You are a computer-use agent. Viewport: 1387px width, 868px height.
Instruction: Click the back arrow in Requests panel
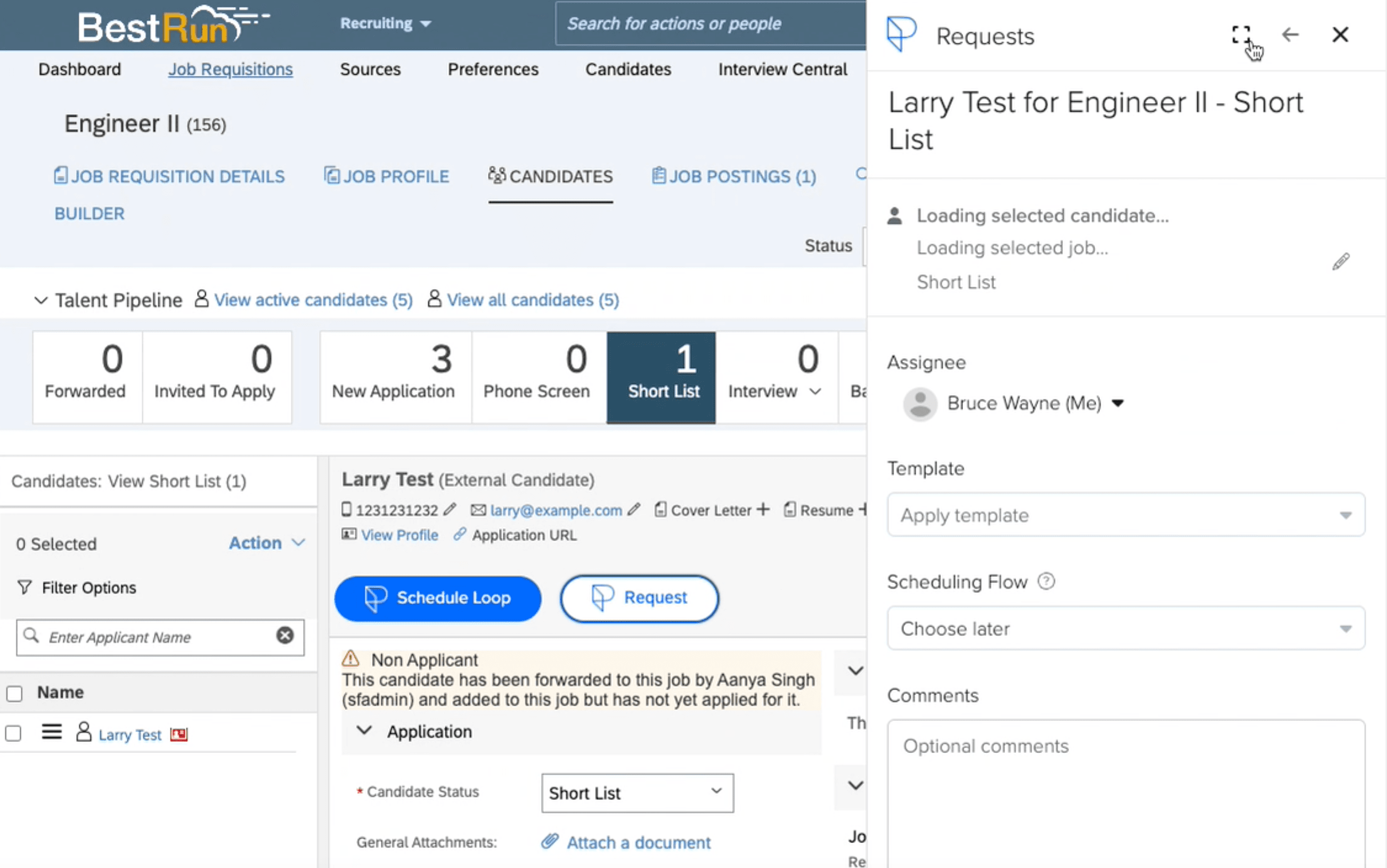point(1290,35)
